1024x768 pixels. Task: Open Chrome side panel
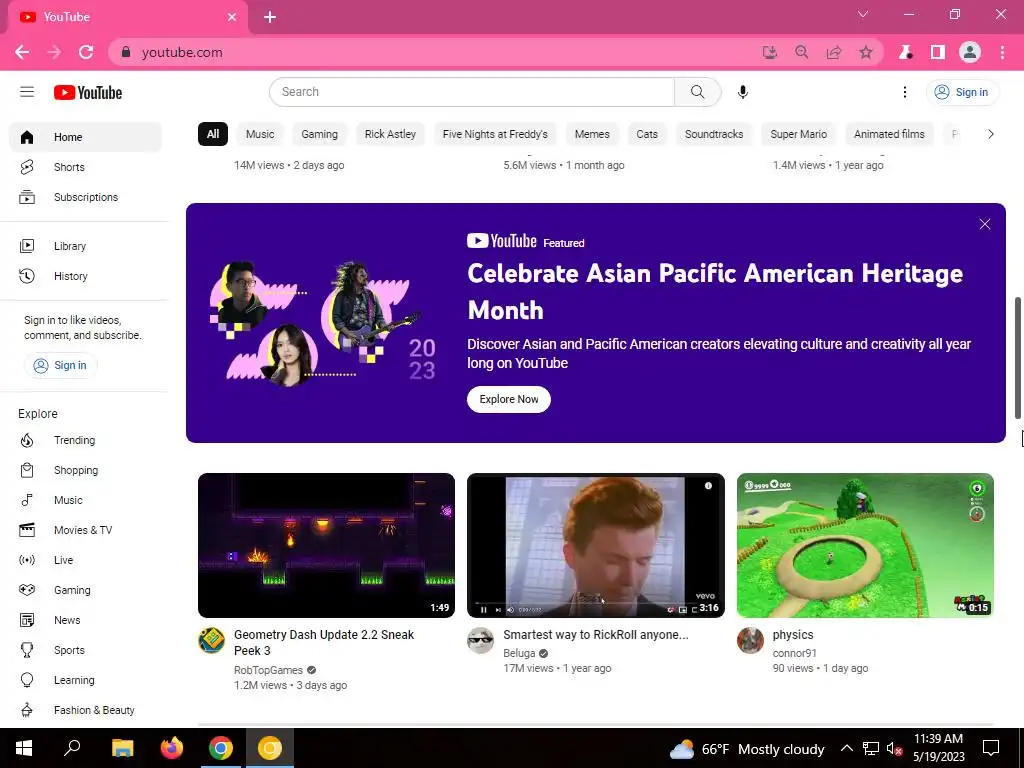click(938, 52)
